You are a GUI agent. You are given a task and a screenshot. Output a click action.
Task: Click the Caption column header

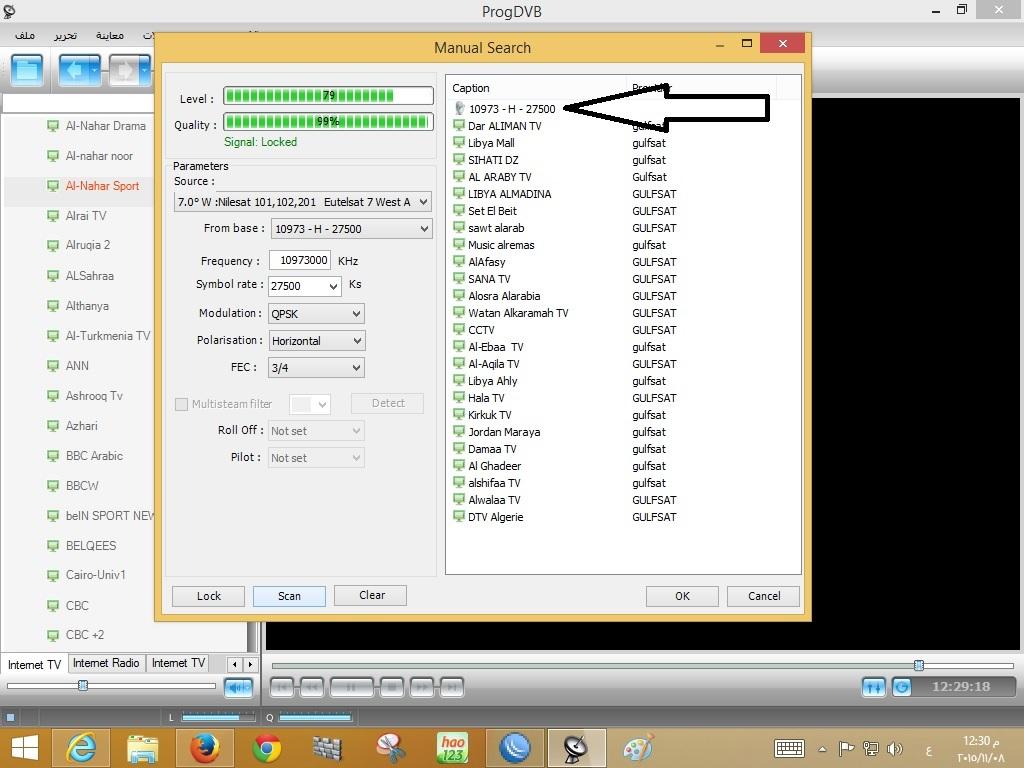536,88
